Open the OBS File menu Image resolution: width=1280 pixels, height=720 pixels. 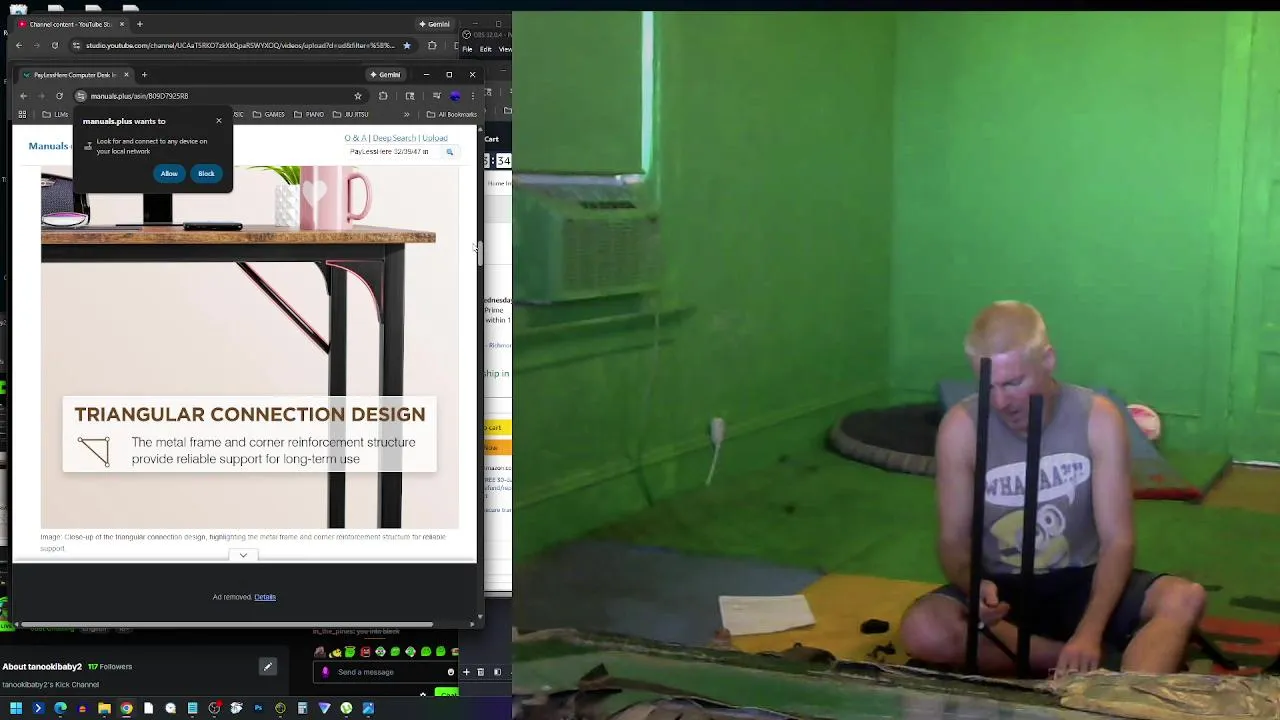[x=468, y=49]
